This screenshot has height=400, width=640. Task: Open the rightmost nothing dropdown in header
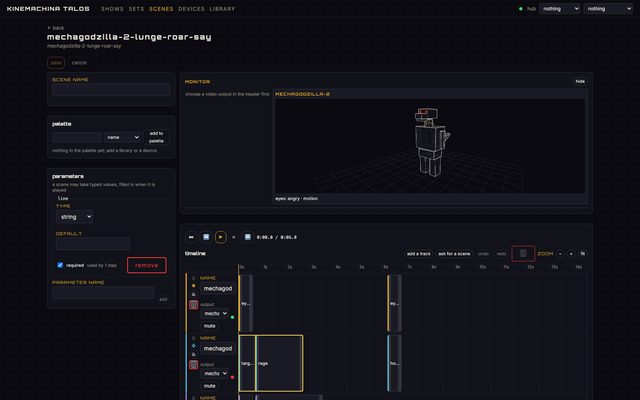click(608, 9)
